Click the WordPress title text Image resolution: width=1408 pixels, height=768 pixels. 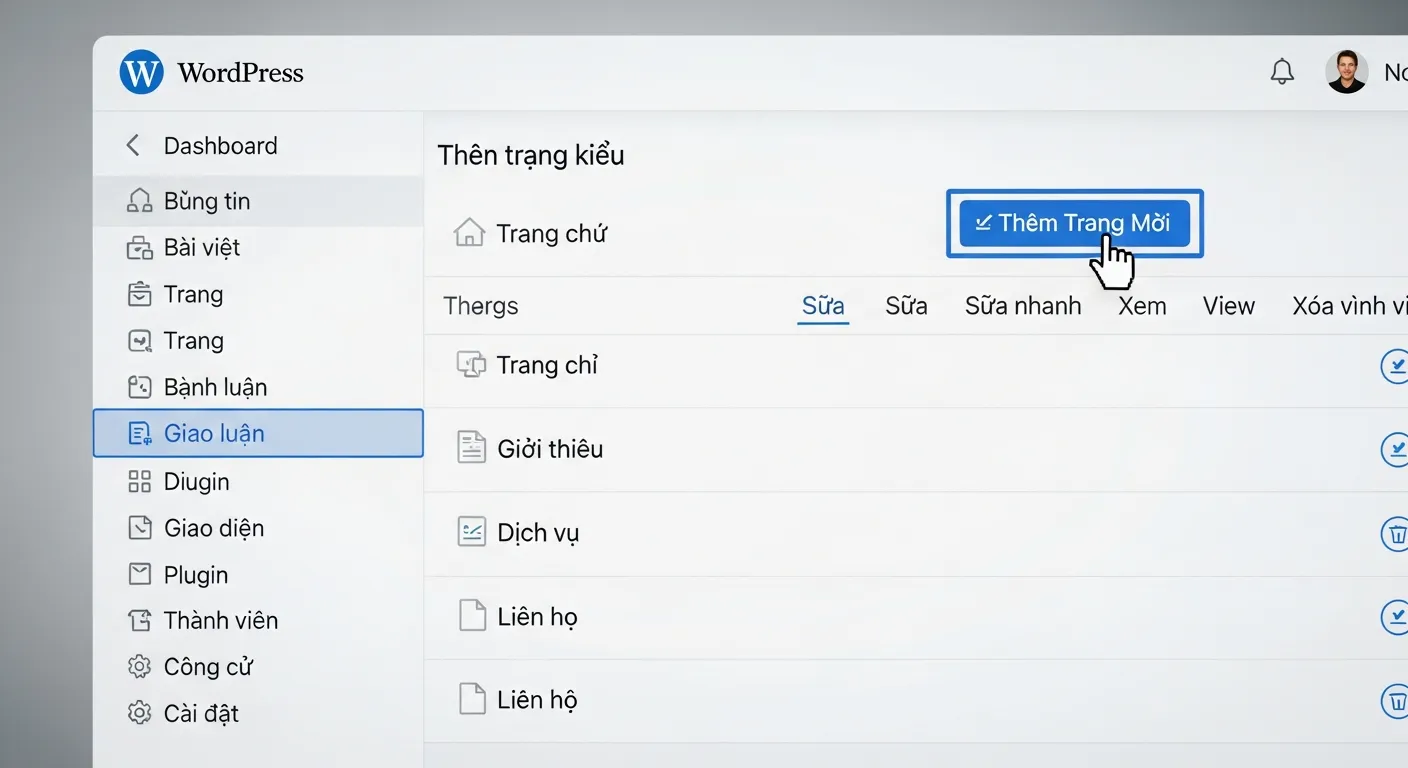pos(240,73)
